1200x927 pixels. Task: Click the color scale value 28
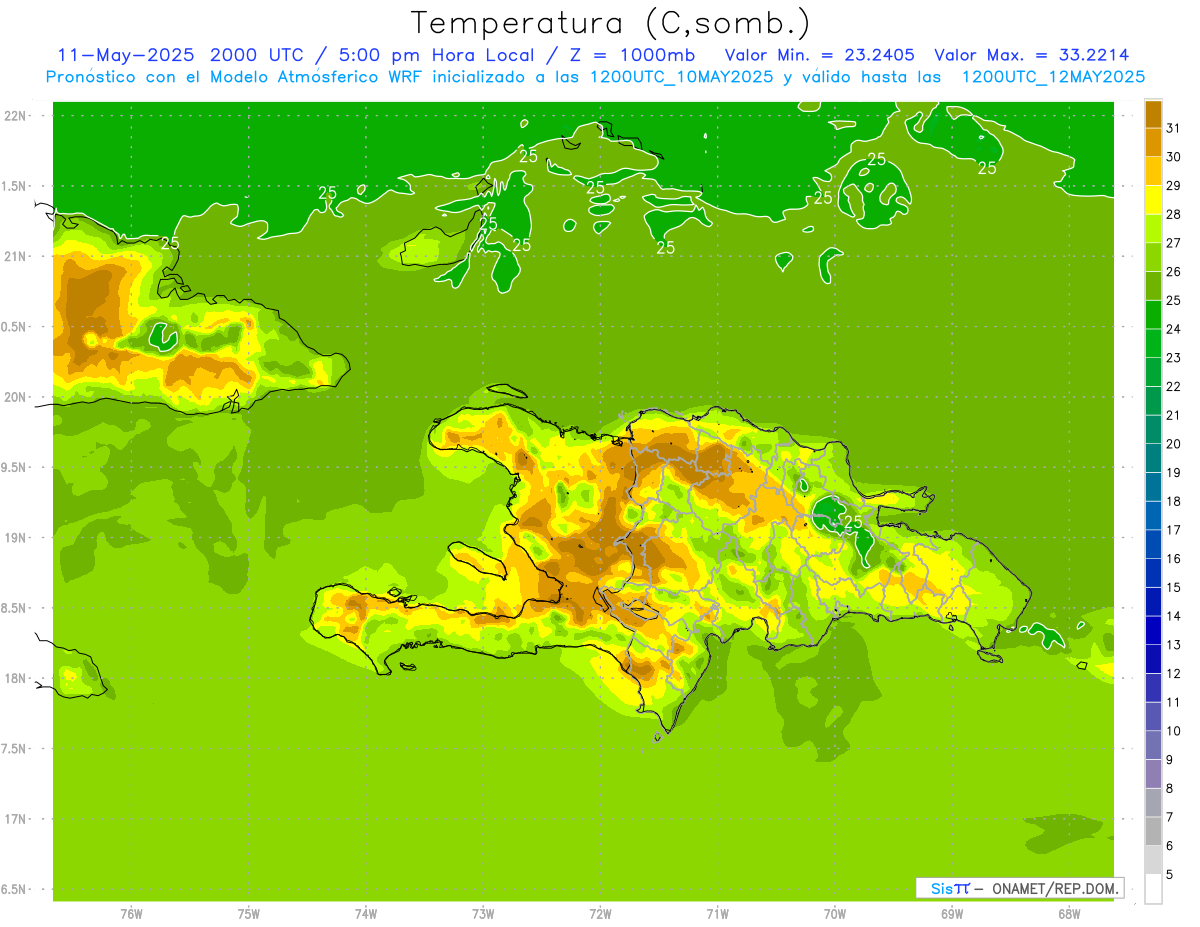click(1174, 214)
